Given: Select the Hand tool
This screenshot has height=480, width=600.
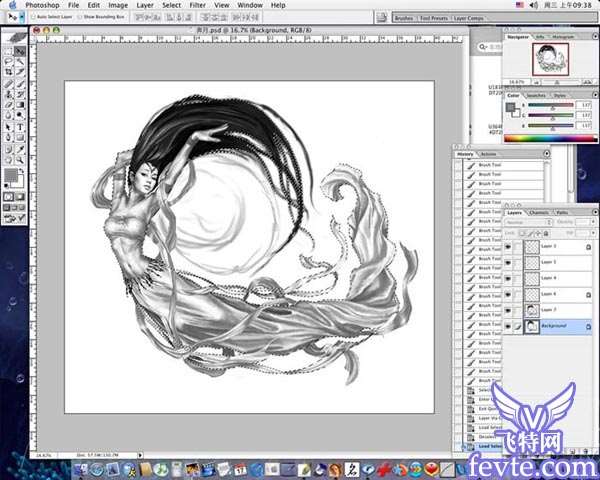Looking at the screenshot, I should pos(9,160).
